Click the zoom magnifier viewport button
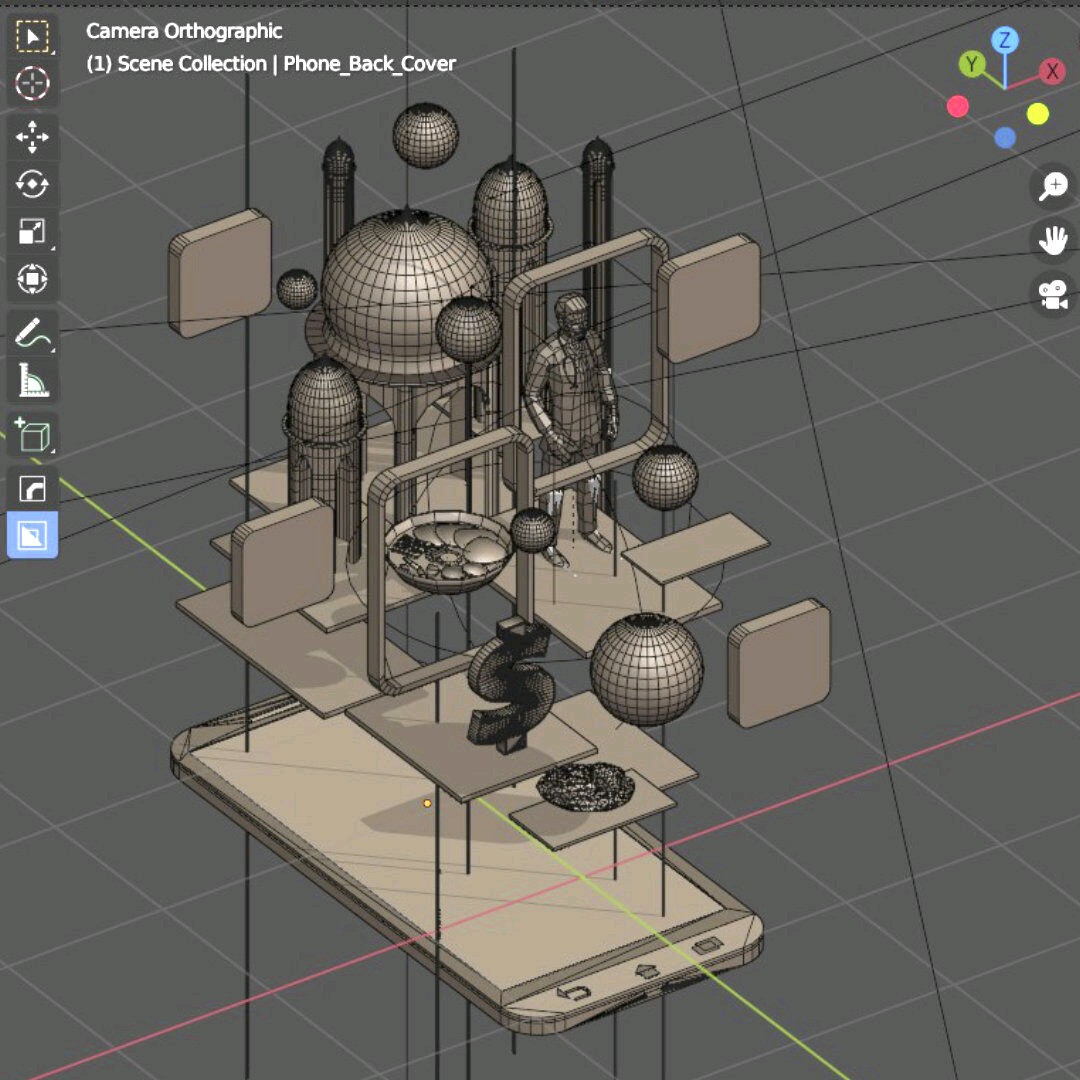 click(1053, 185)
